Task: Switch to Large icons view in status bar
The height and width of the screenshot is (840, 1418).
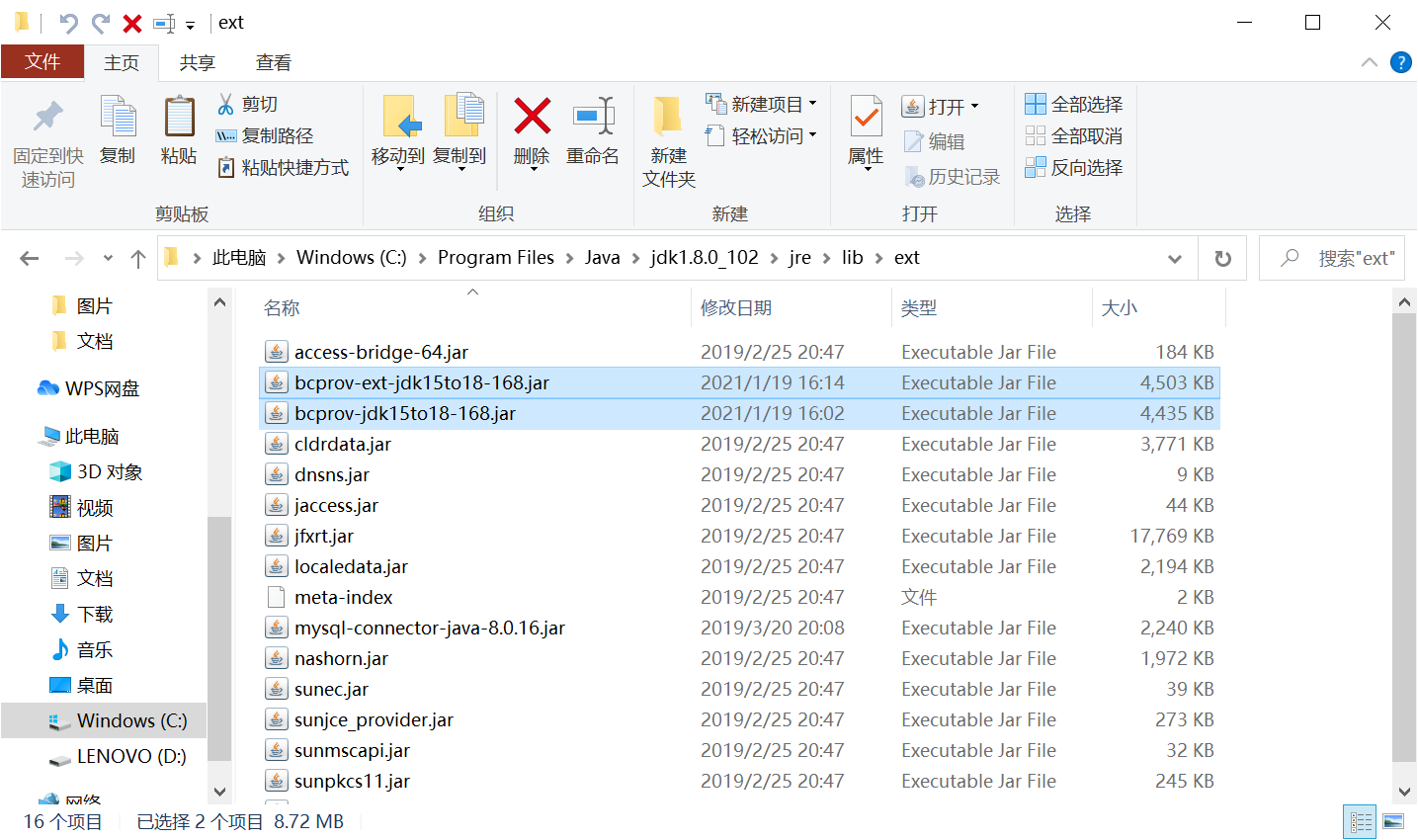Action: tap(1393, 821)
